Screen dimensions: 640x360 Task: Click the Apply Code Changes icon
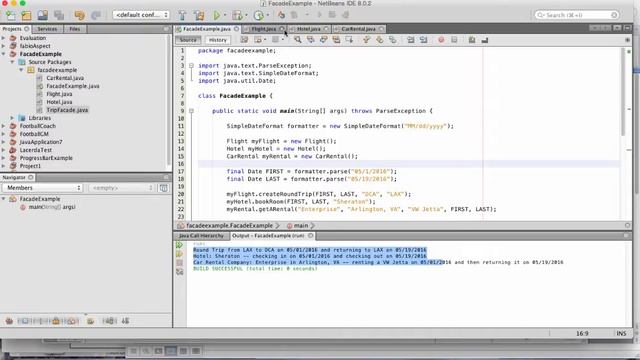[281, 15]
